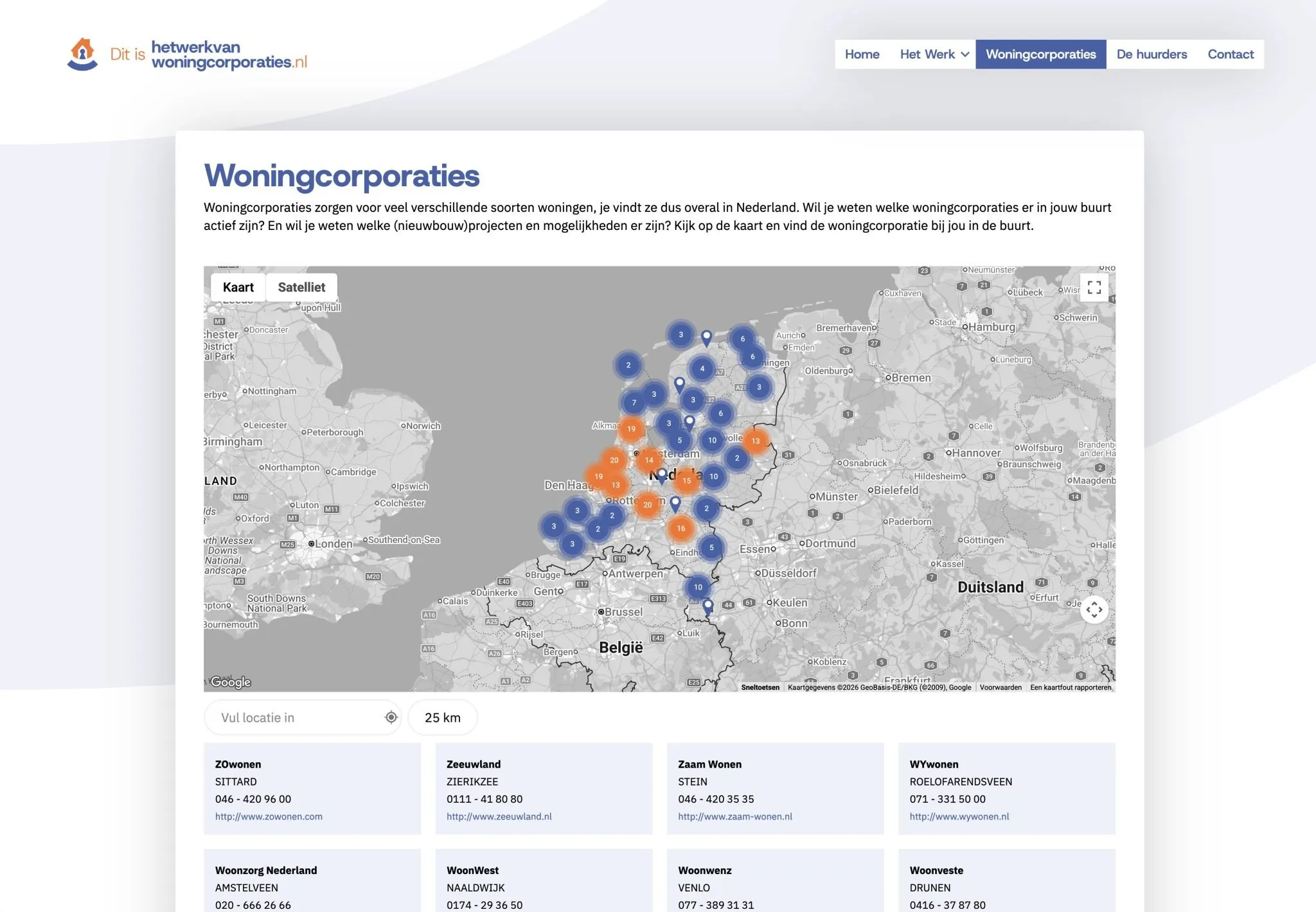Click phone number 071 - 331 50 00

[948, 799]
